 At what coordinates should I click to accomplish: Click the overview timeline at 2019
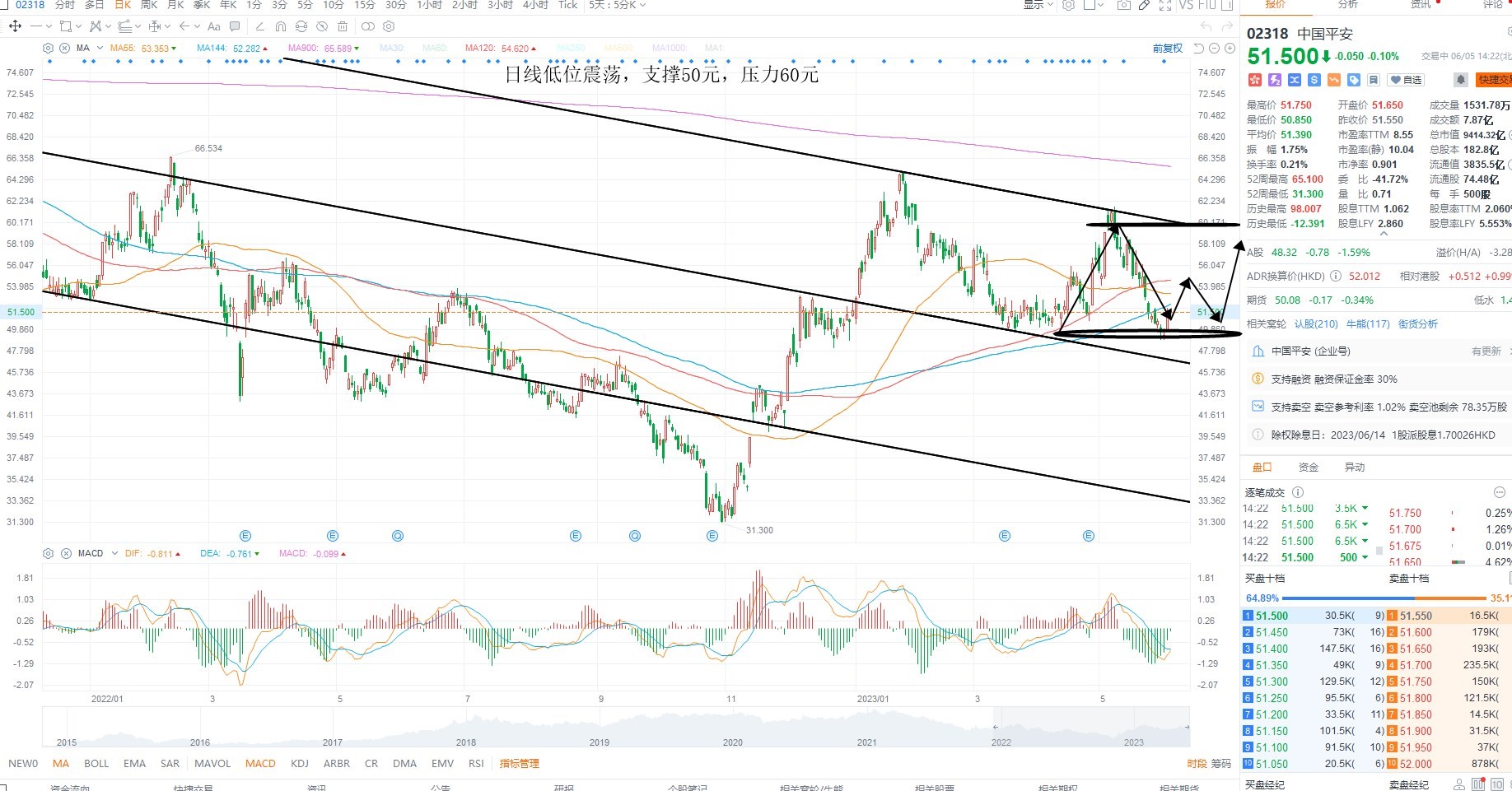coord(600,742)
